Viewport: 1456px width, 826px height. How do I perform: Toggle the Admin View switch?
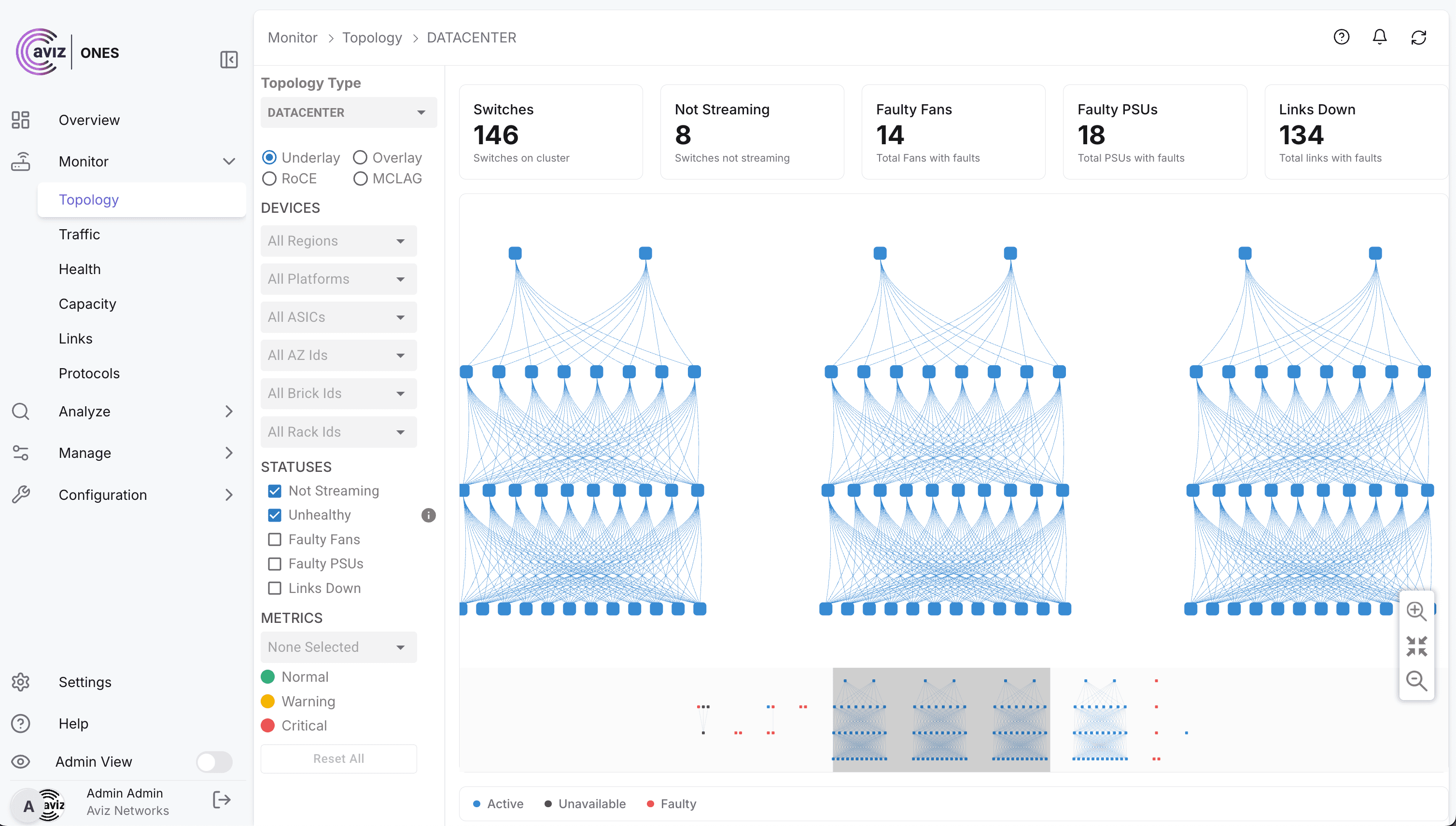(214, 761)
